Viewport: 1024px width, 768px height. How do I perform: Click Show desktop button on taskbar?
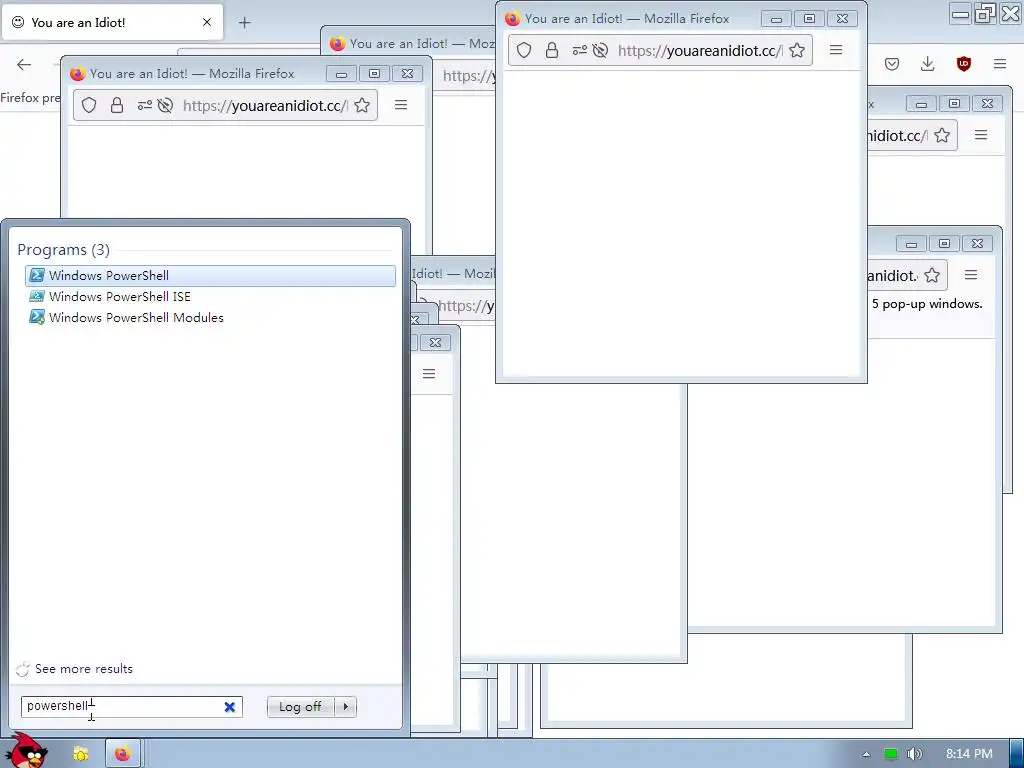click(1017, 754)
